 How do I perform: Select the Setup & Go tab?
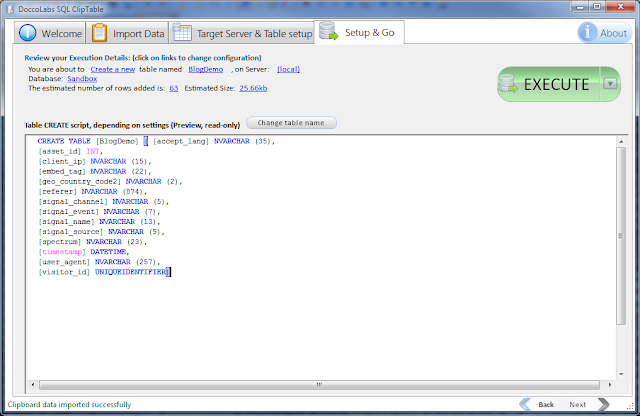click(x=359, y=32)
